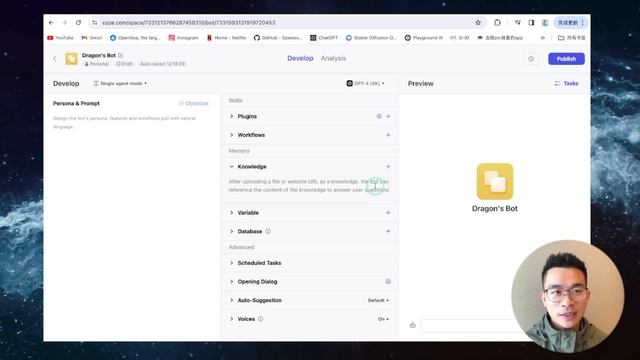
Task: Click the Database info icon
Action: click(x=268, y=231)
